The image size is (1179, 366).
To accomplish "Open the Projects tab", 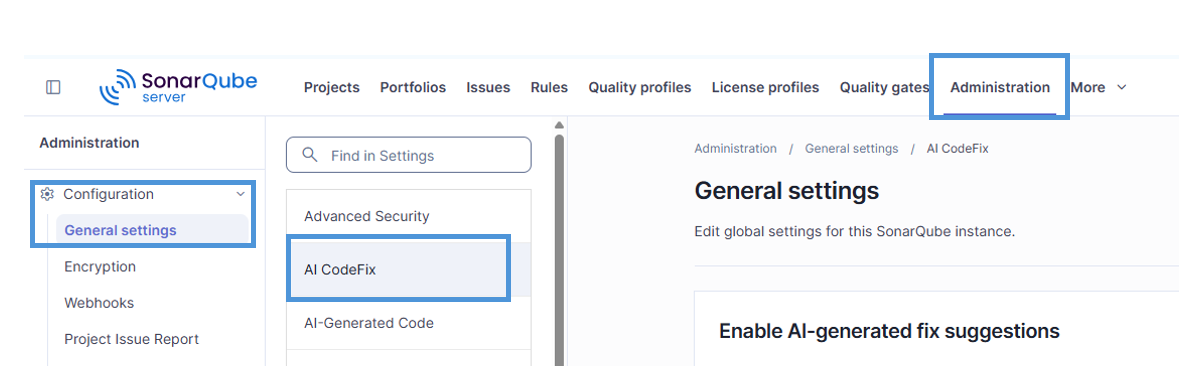I will coord(332,87).
